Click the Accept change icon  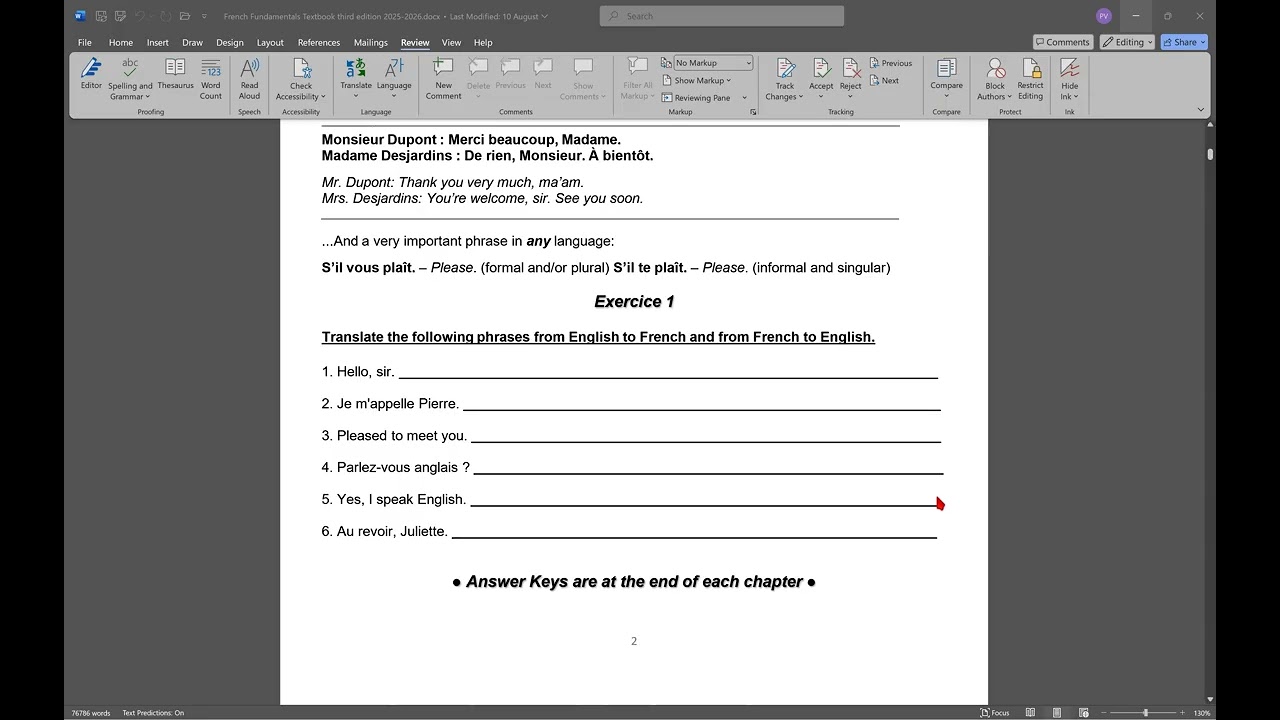click(x=821, y=68)
